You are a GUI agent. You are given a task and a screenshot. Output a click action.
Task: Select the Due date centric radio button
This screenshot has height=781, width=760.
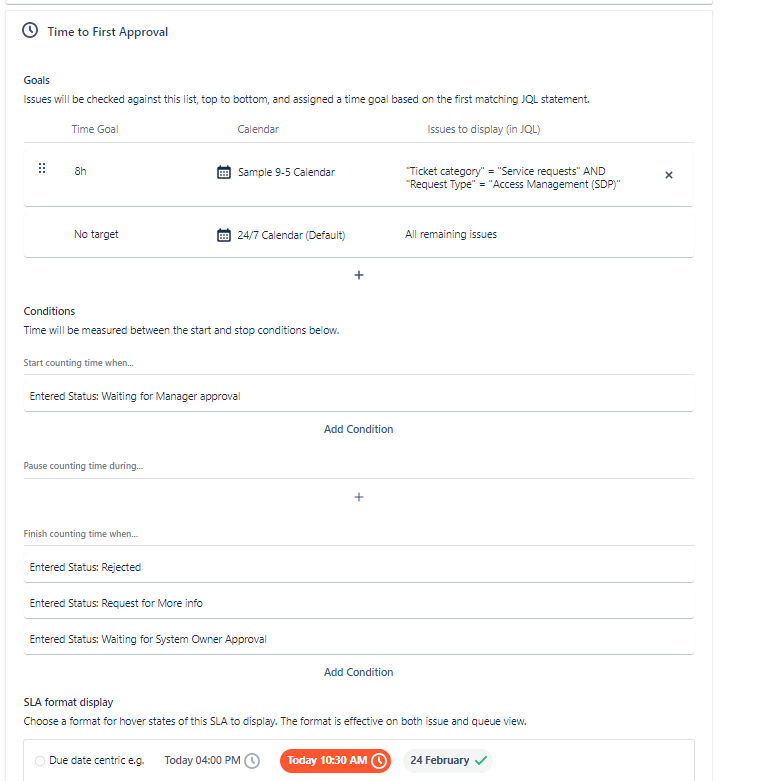pyautogui.click(x=40, y=761)
